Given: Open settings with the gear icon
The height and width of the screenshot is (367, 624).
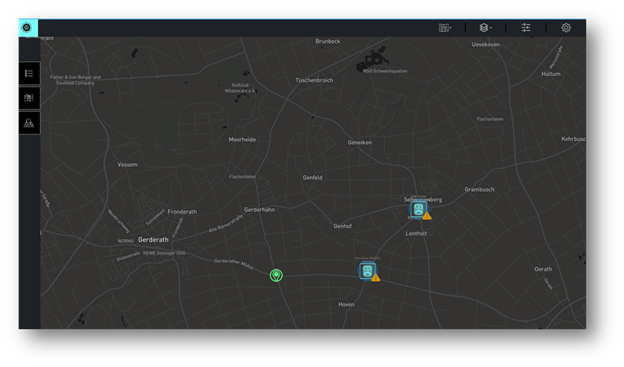Looking at the screenshot, I should [x=566, y=27].
